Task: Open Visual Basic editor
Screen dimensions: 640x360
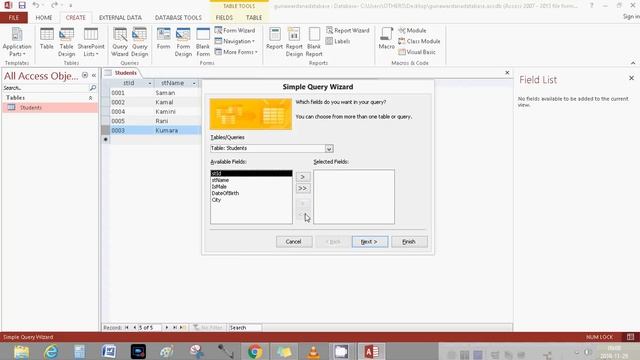Action: tap(417, 52)
